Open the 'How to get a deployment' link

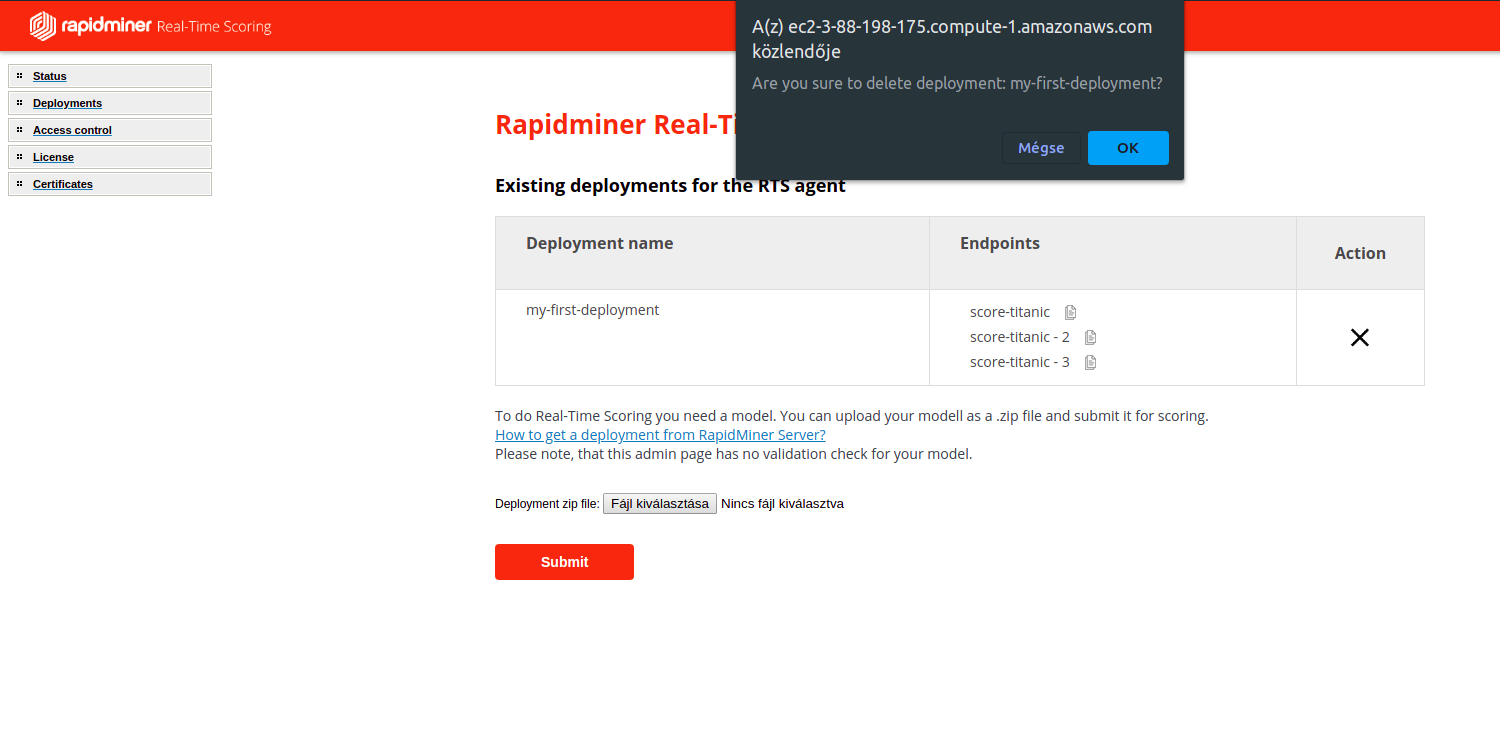click(x=660, y=435)
